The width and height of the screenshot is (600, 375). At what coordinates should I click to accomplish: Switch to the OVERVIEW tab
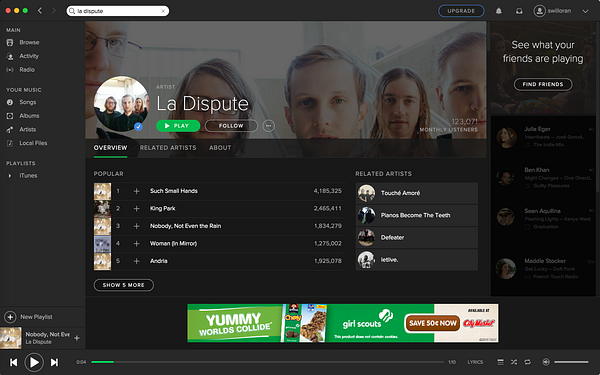110,148
